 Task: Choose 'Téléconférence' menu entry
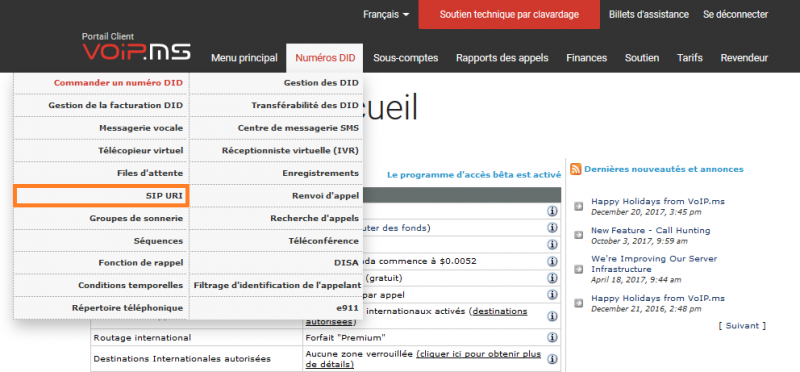pyautogui.click(x=276, y=241)
